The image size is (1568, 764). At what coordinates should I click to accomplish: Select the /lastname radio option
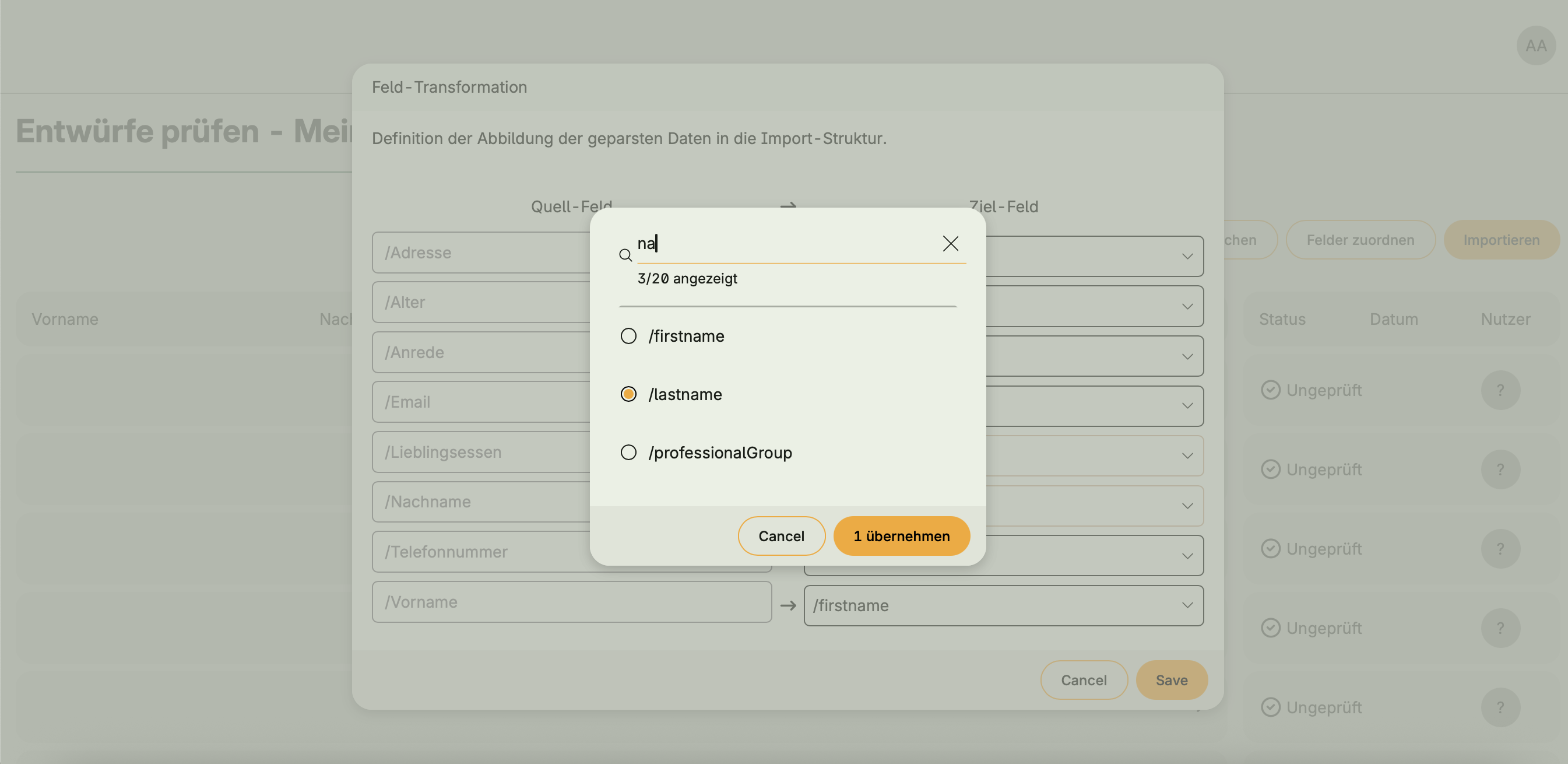(628, 394)
